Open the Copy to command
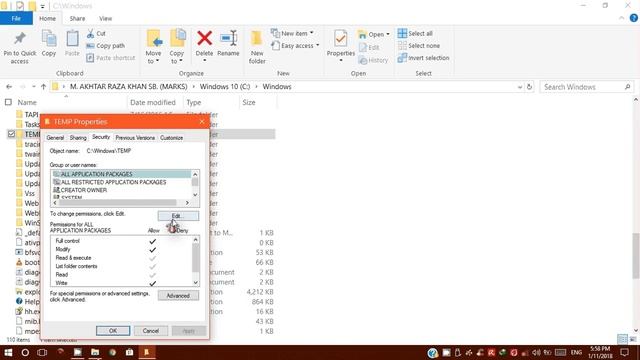Image resolution: width=640 pixels, height=360 pixels. click(177, 47)
